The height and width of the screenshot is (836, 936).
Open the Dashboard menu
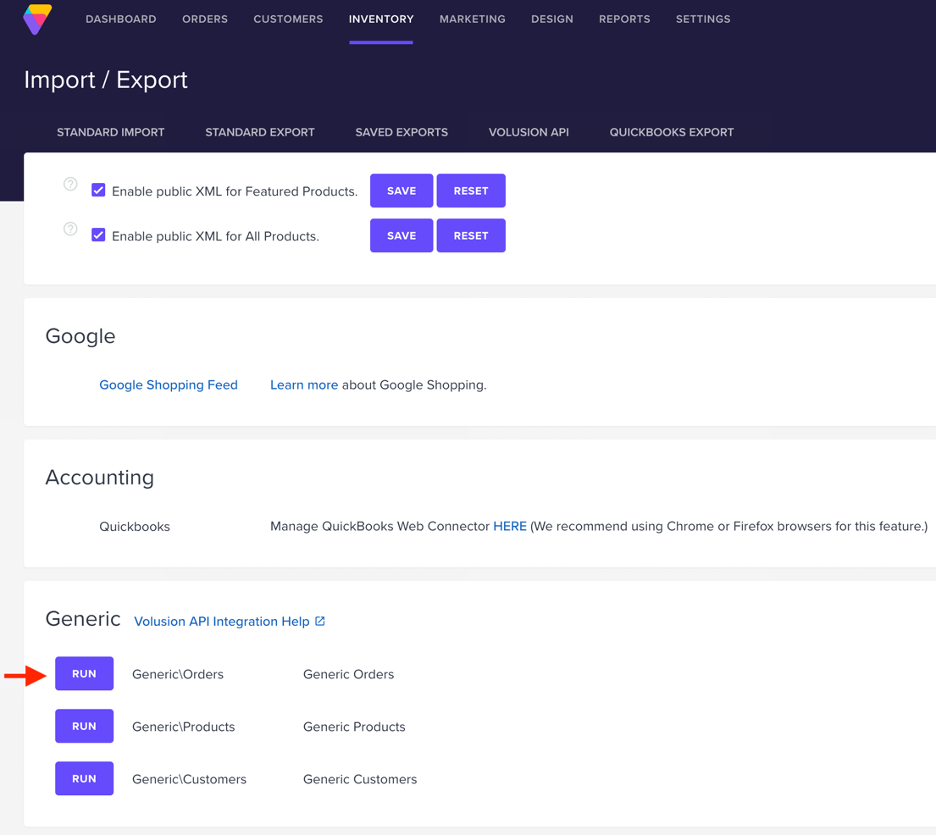coord(121,19)
